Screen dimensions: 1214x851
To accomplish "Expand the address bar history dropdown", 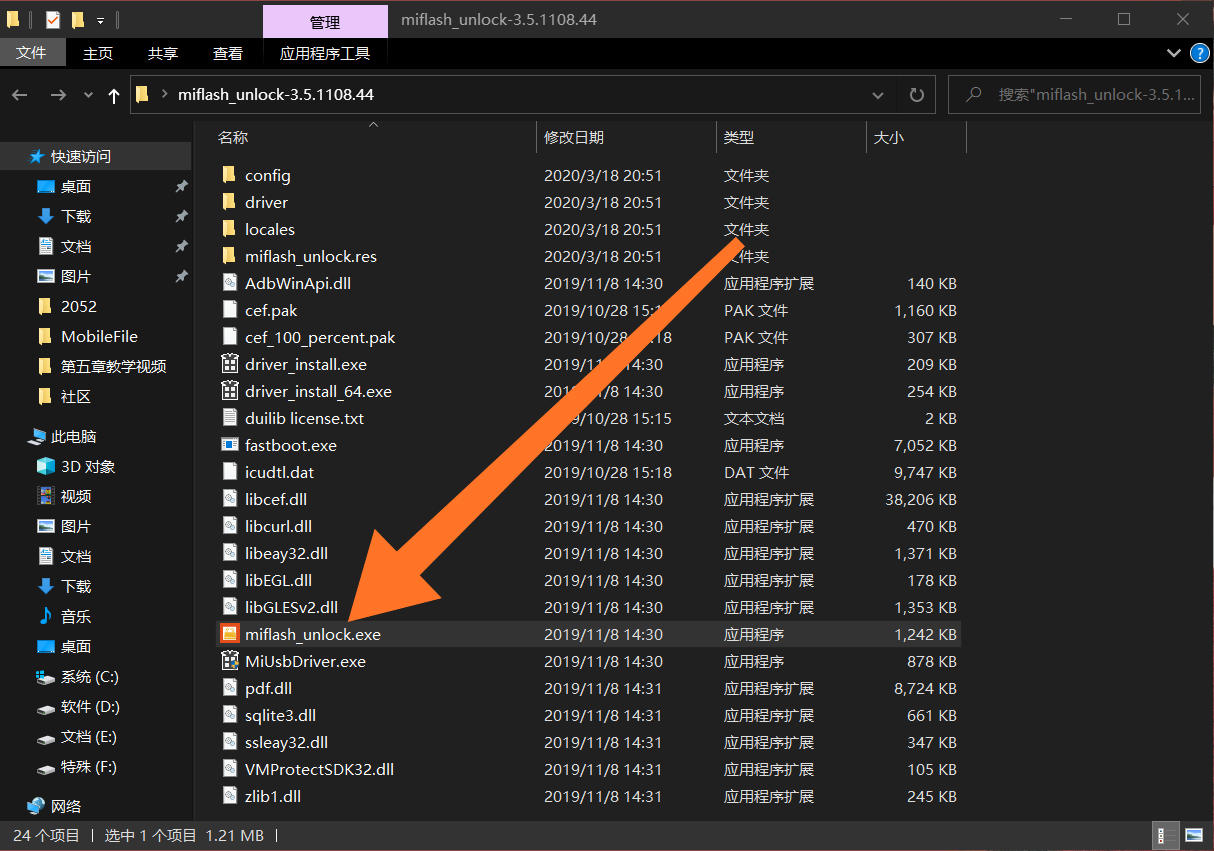I will [878, 95].
